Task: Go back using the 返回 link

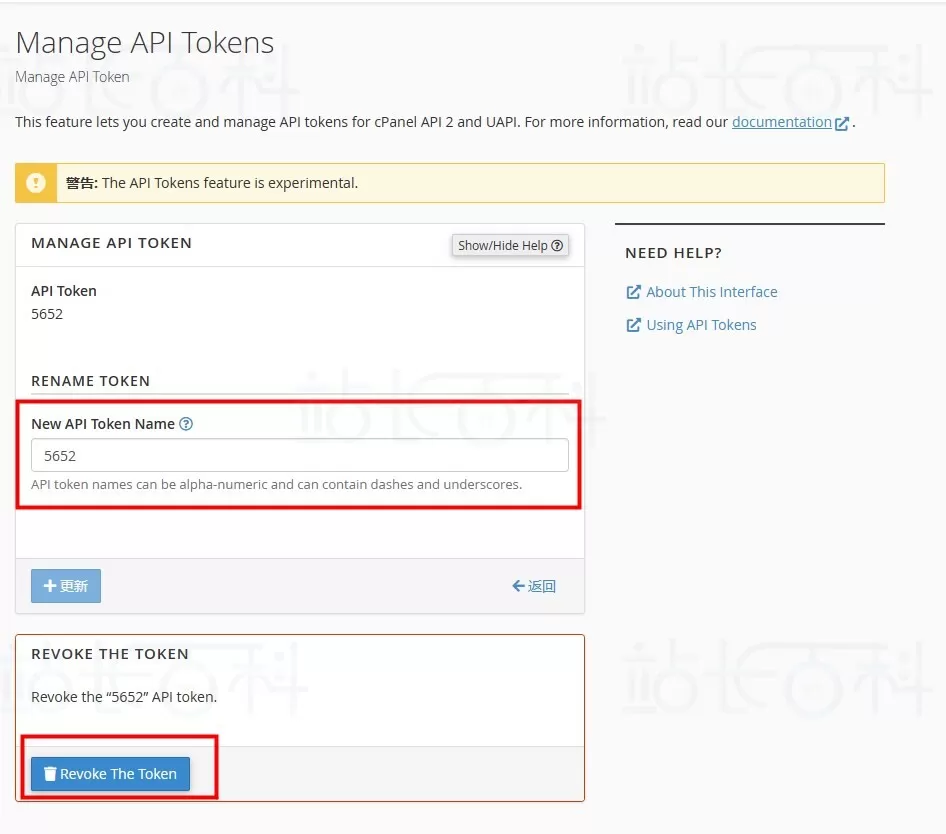Action: (x=541, y=586)
